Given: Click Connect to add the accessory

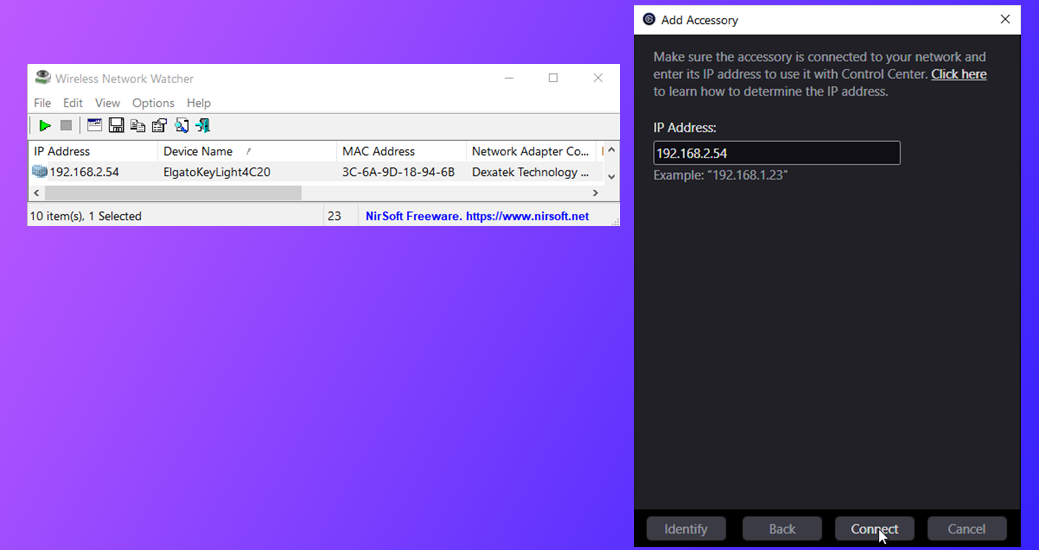Looking at the screenshot, I should 875,529.
